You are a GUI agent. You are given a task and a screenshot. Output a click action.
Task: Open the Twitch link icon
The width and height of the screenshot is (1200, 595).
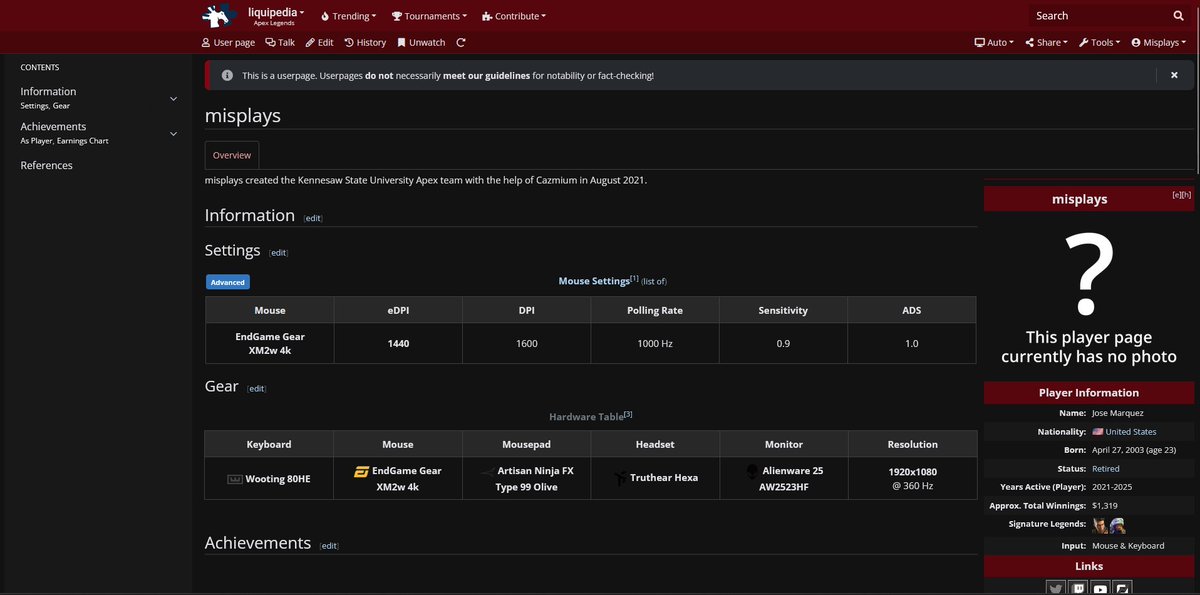tap(1078, 589)
